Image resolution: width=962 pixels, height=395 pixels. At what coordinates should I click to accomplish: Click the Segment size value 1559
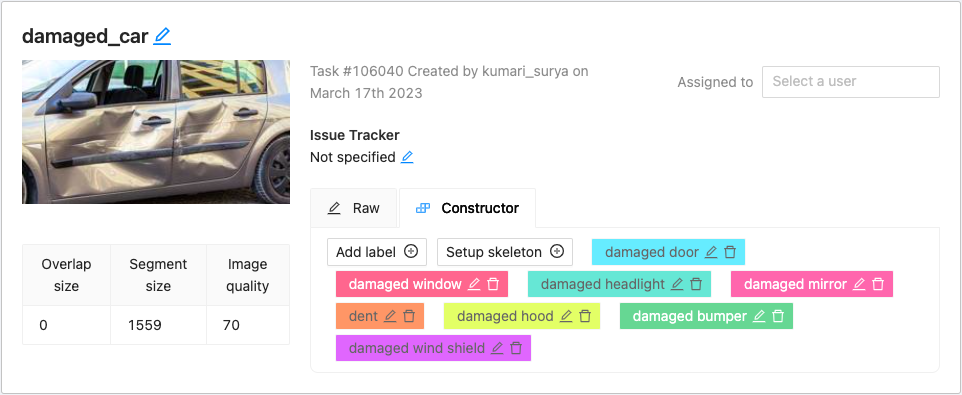click(145, 325)
